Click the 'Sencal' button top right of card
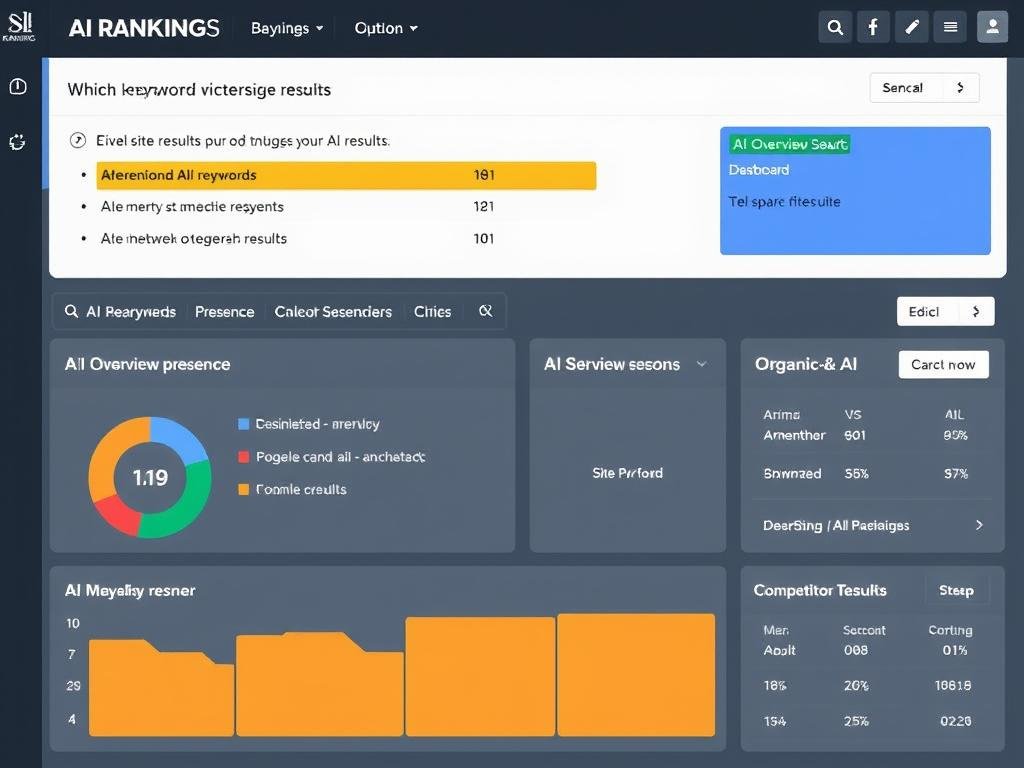 [x=922, y=88]
